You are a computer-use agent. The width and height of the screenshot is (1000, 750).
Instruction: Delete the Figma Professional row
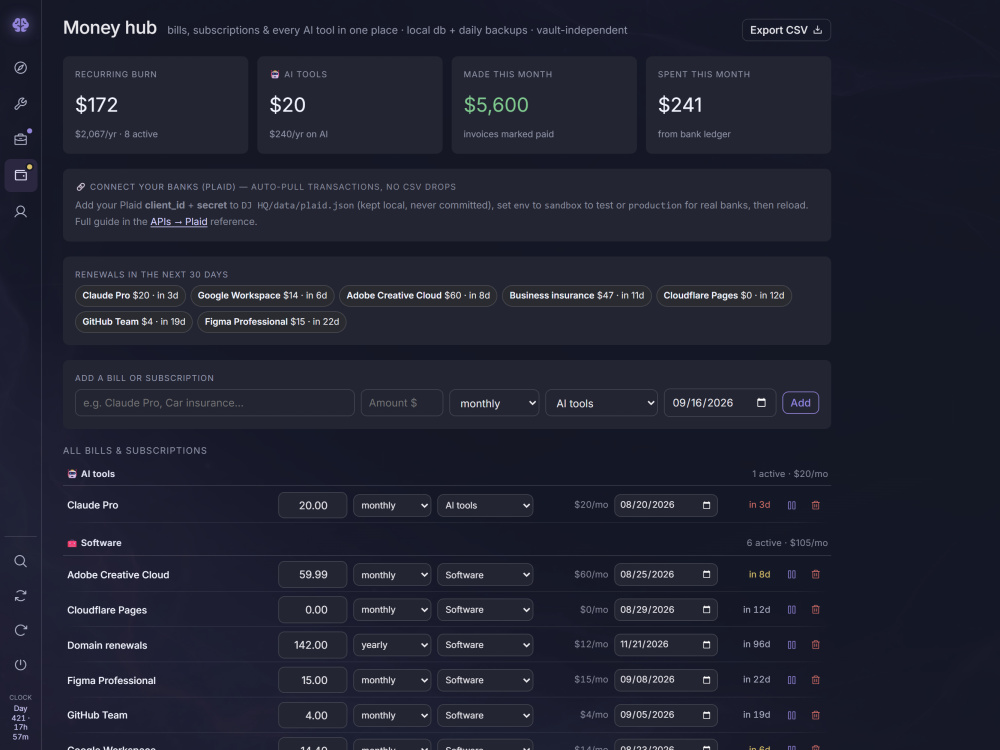815,680
